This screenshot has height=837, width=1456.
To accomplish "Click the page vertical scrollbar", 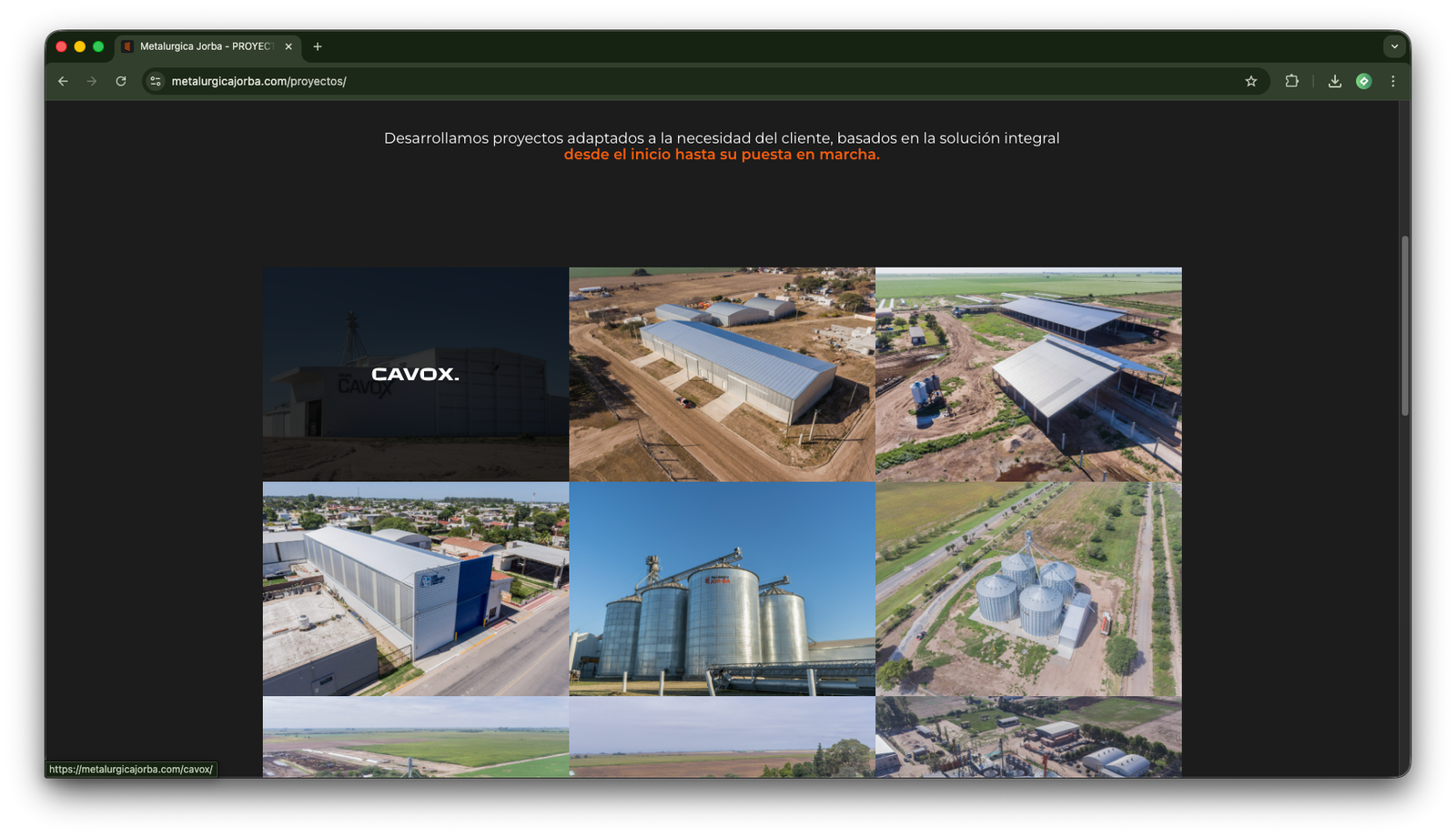I will coord(1405,326).
